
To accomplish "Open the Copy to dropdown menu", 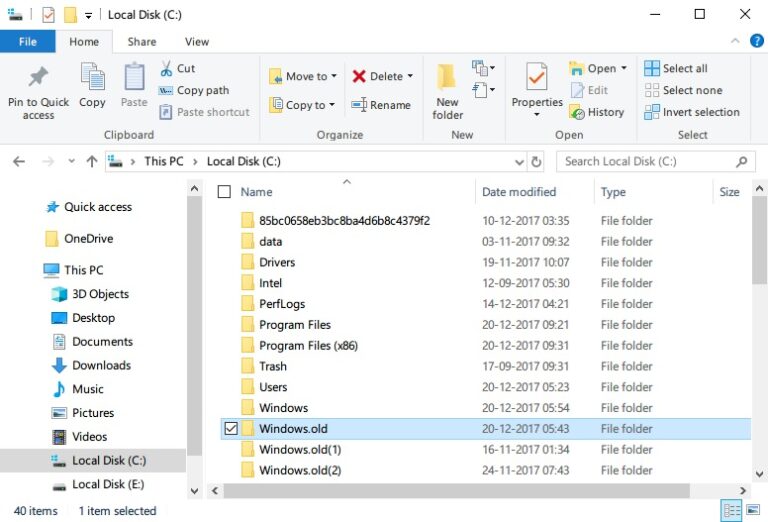I will pyautogui.click(x=332, y=105).
